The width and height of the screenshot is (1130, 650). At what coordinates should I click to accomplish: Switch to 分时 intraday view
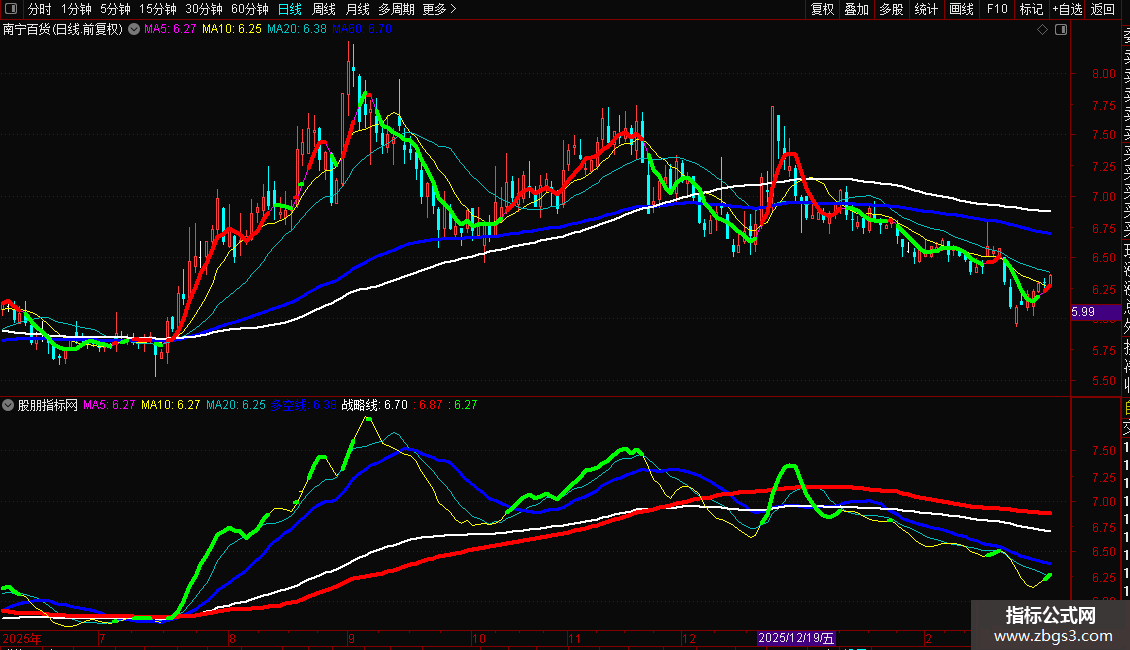coord(39,9)
